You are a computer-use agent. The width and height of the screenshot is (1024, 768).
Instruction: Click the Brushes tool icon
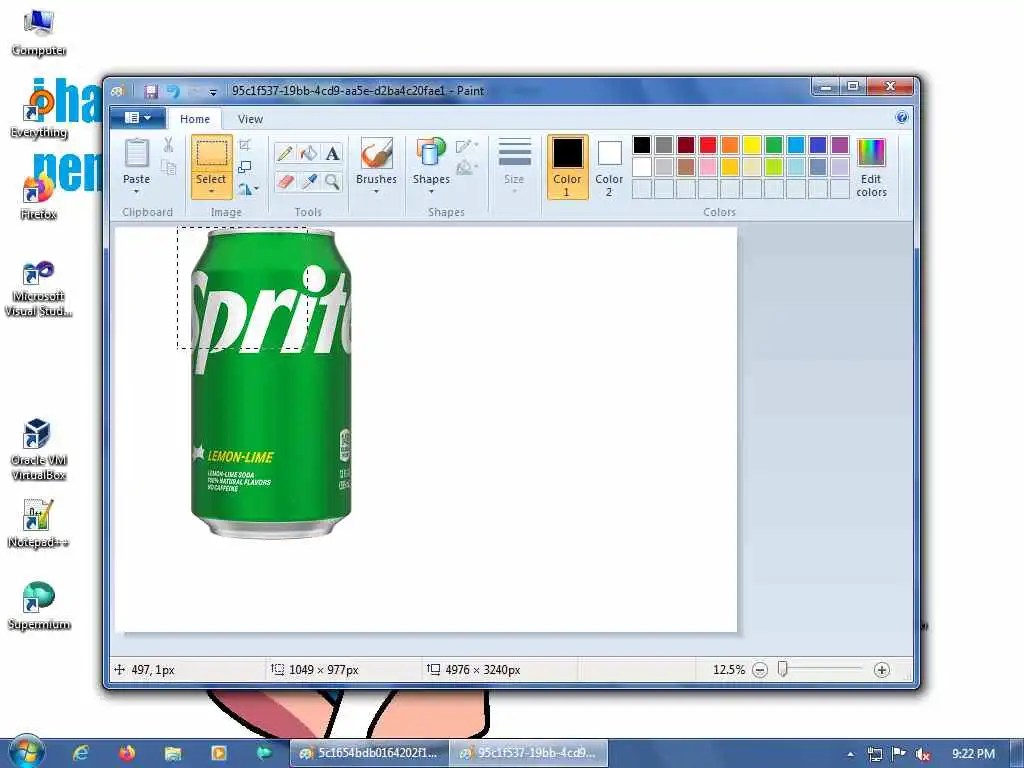point(376,153)
